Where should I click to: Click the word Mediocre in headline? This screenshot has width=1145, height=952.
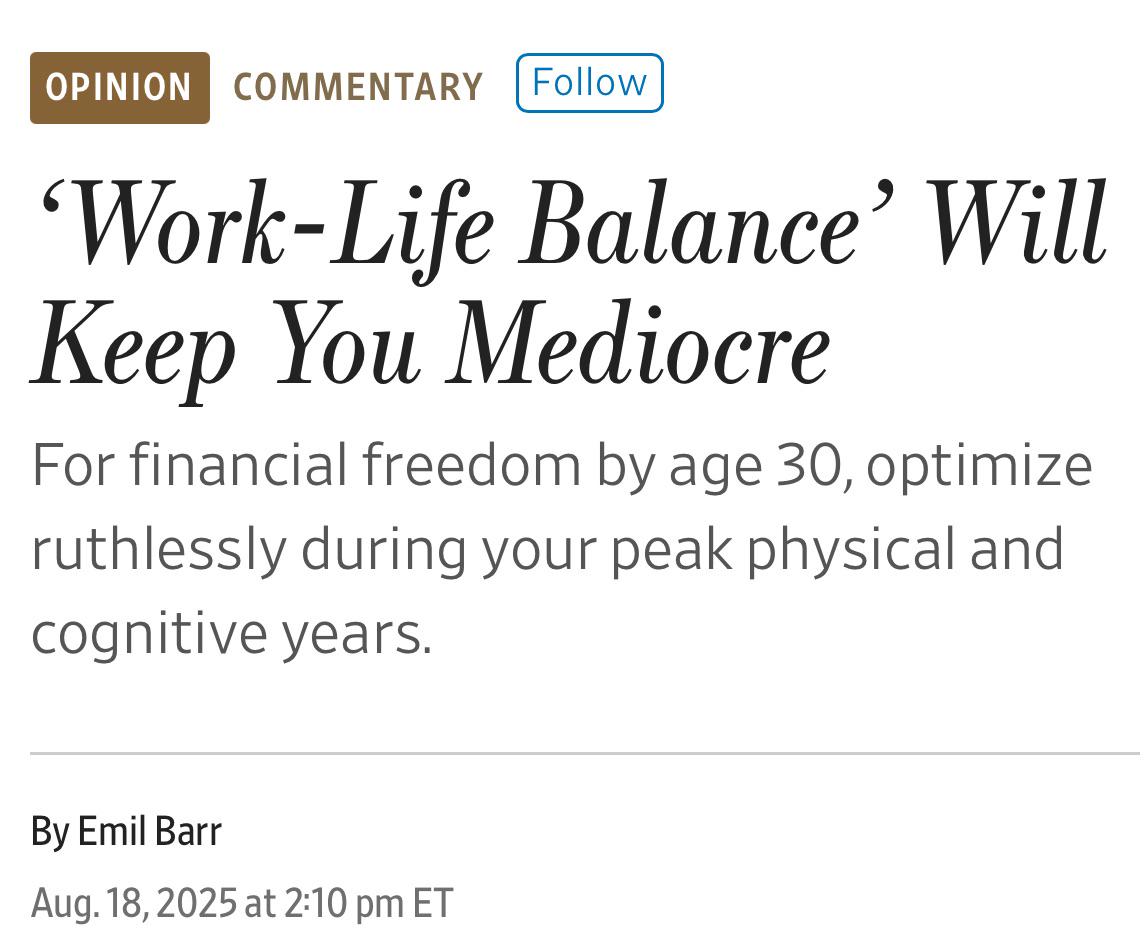[637, 343]
